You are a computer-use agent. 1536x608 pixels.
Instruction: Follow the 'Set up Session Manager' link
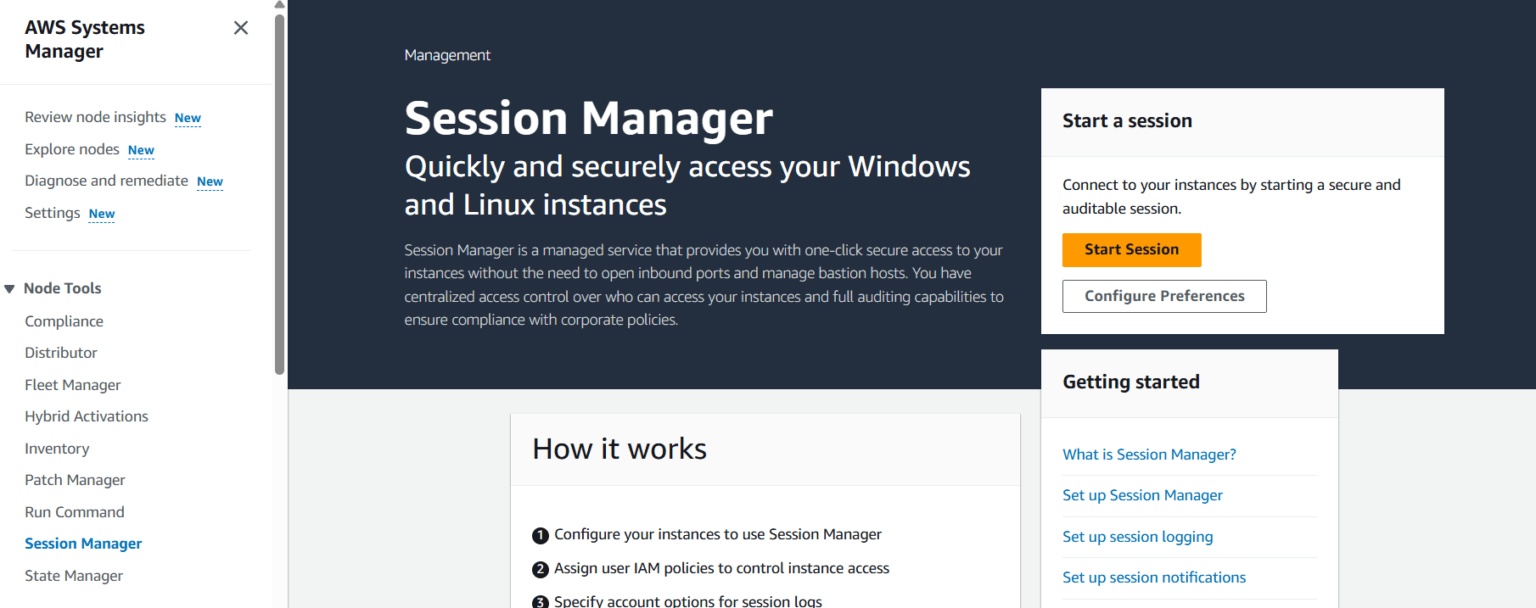(1142, 495)
